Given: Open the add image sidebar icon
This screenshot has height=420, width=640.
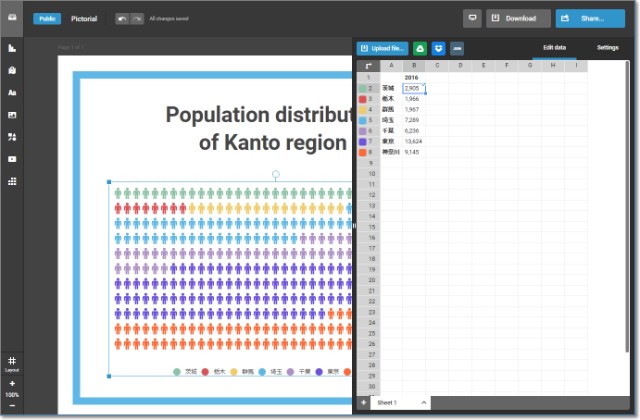Looking at the screenshot, I should [x=12, y=115].
